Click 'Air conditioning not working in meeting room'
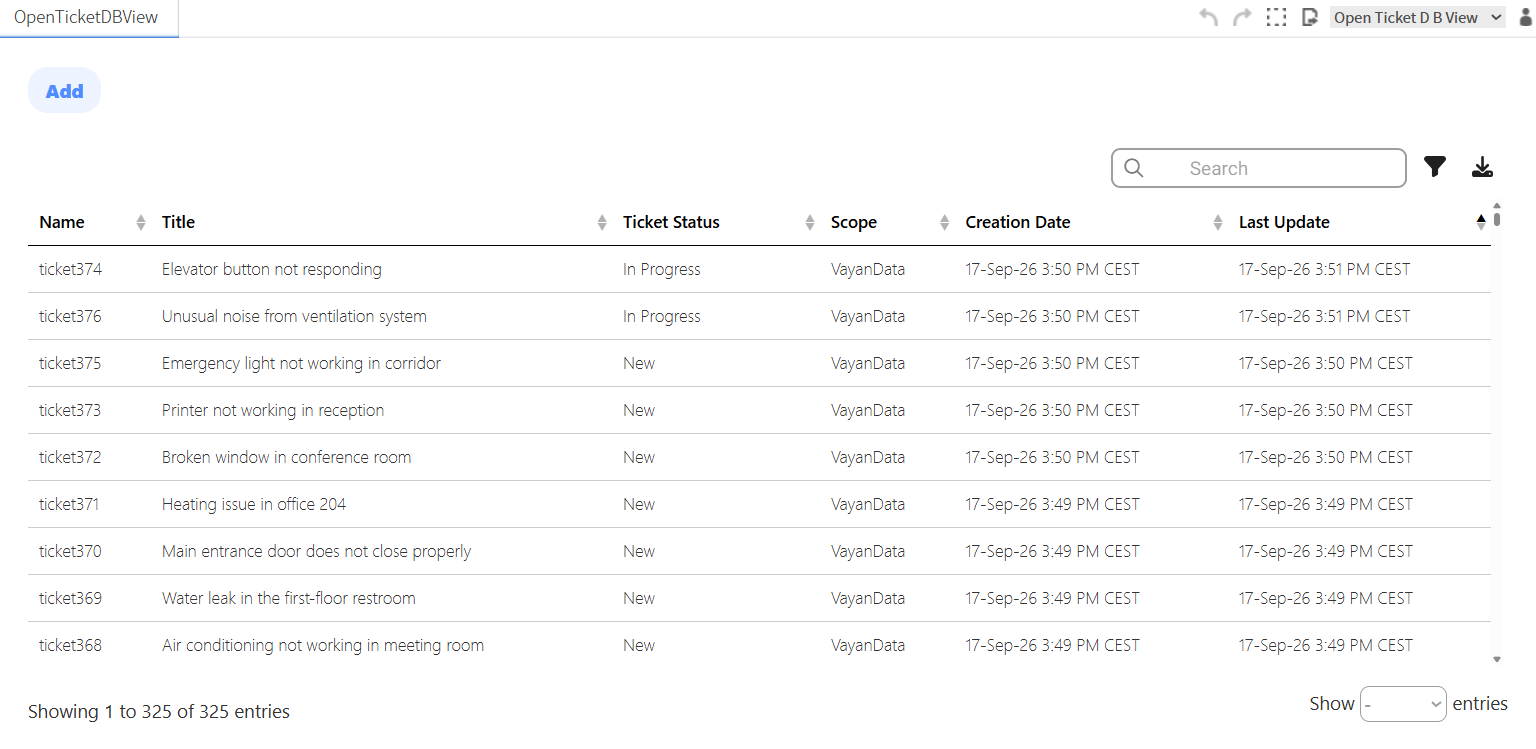 point(323,645)
